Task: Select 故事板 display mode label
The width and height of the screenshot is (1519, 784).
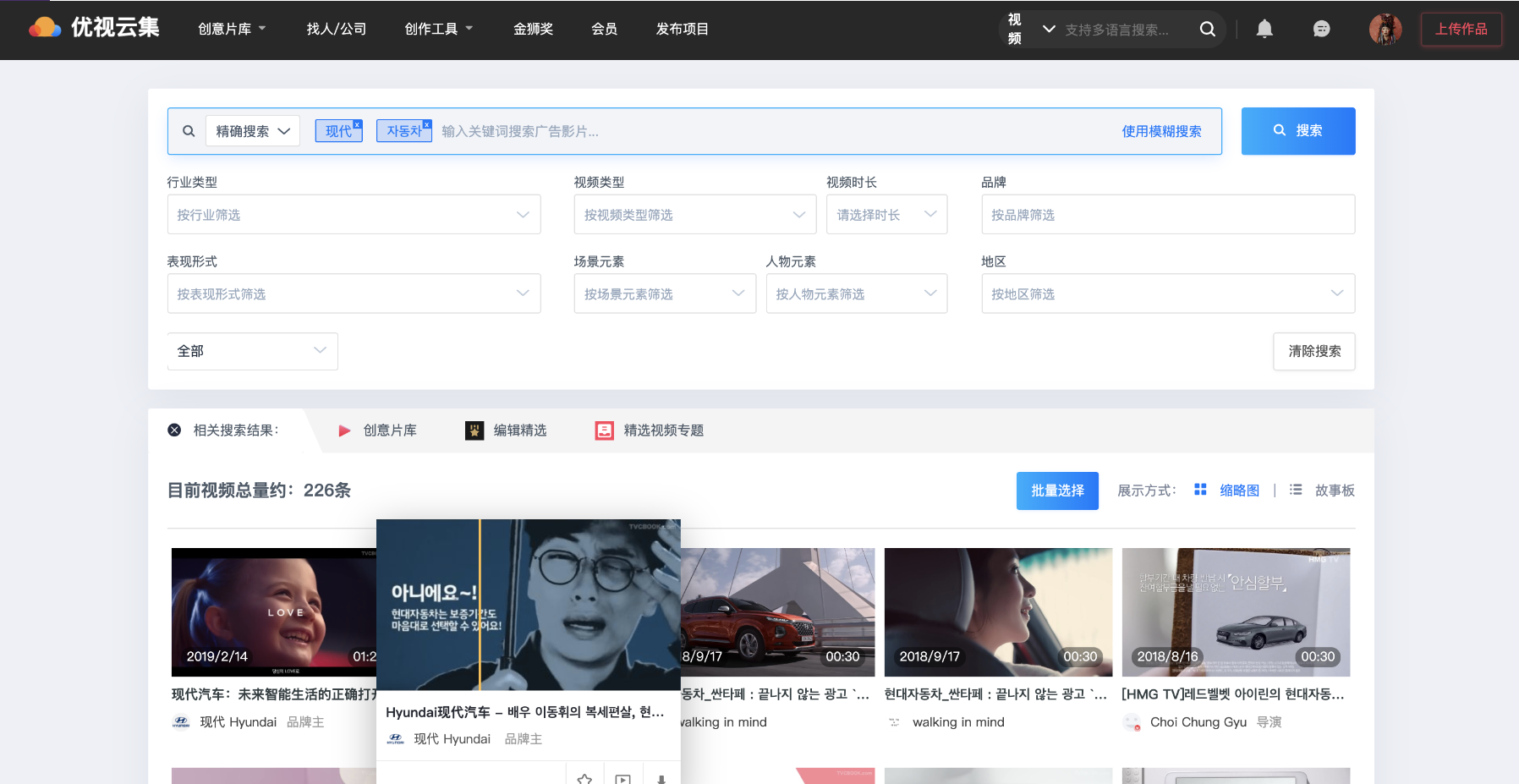Action: [1335, 491]
